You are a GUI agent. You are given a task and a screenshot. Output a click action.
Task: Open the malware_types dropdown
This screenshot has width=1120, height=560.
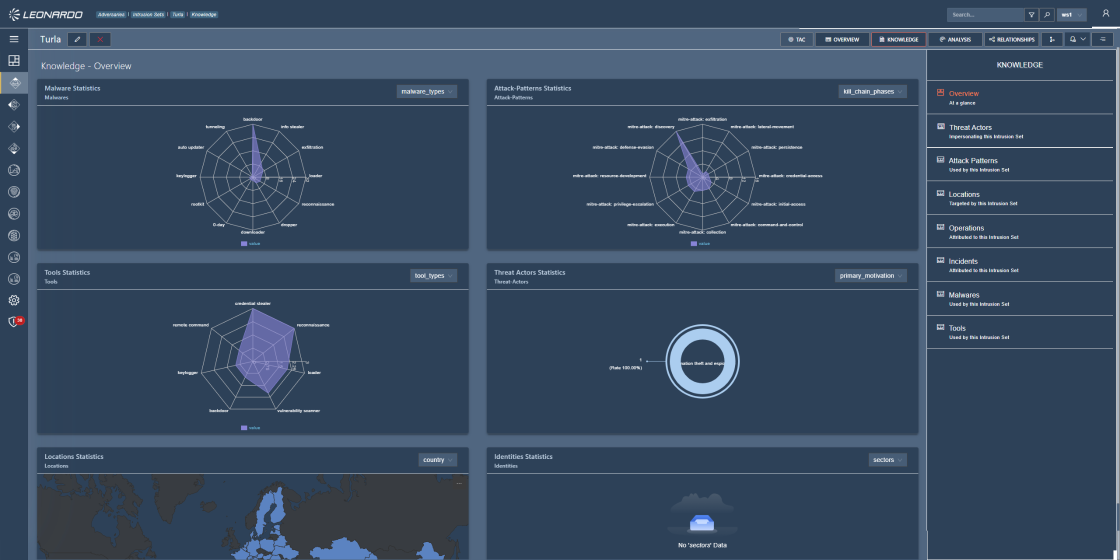click(x=427, y=91)
